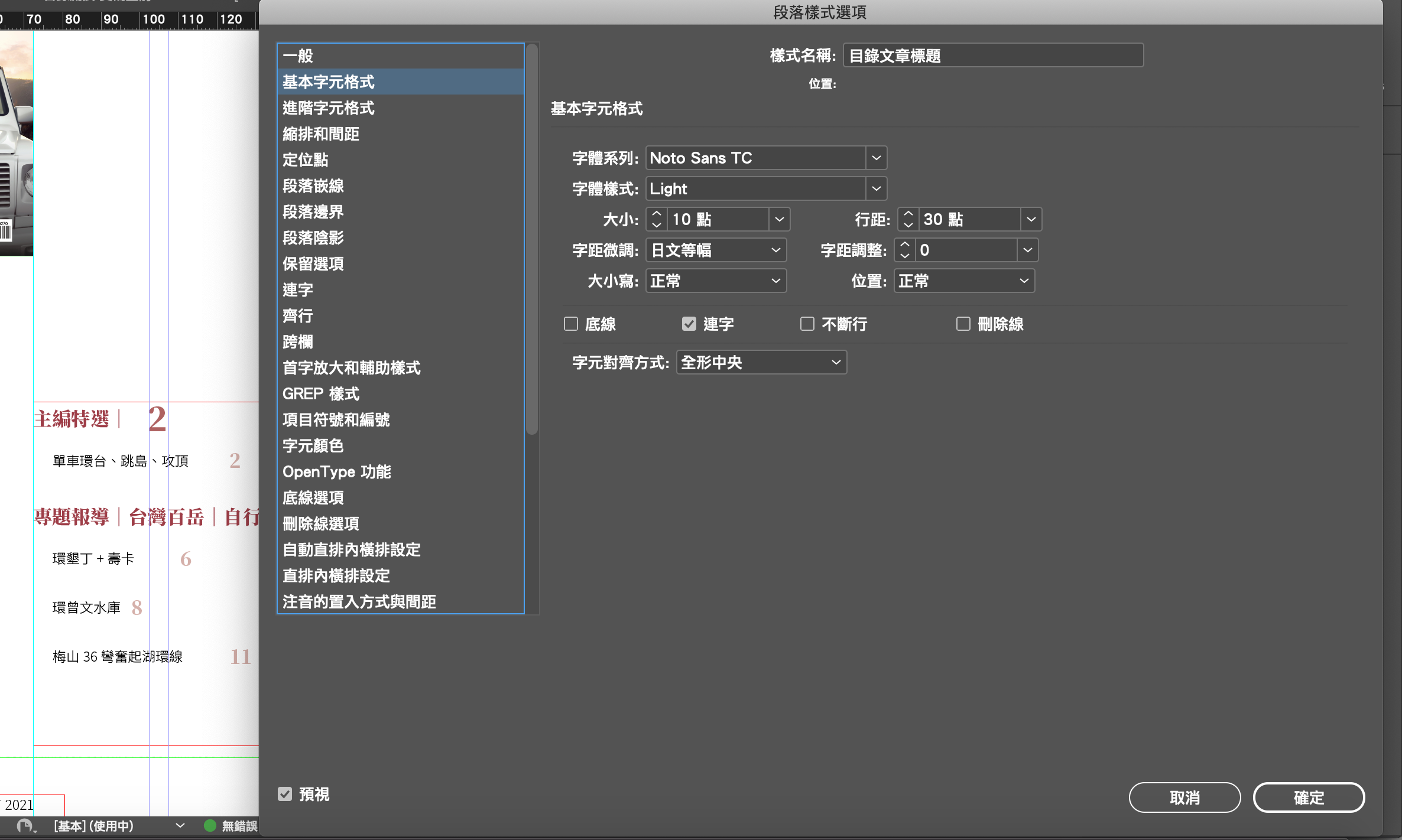The width and height of the screenshot is (1402, 840).
Task: Click the tracking (字距調整) stepper arrows
Action: [x=904, y=250]
